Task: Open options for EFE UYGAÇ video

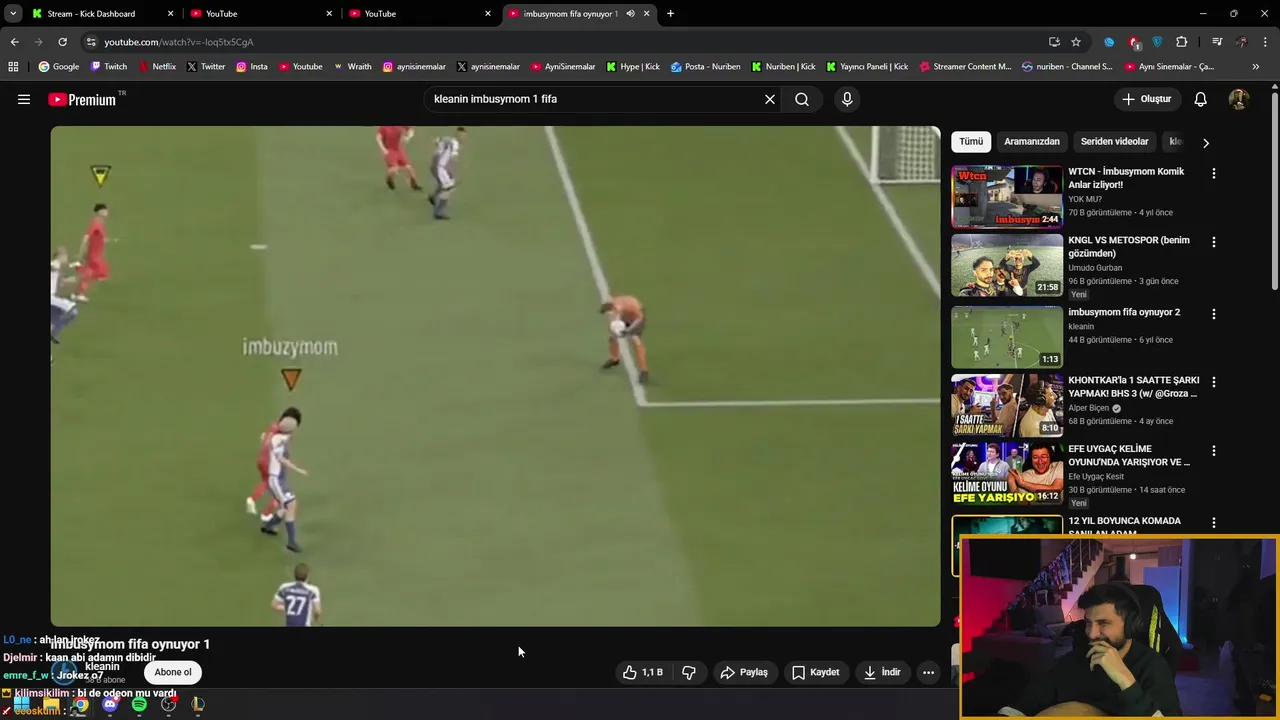Action: [x=1214, y=451]
